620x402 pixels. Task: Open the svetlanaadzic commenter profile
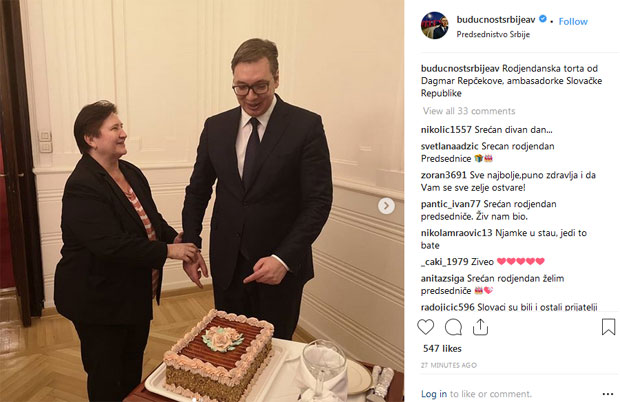[x=450, y=146]
